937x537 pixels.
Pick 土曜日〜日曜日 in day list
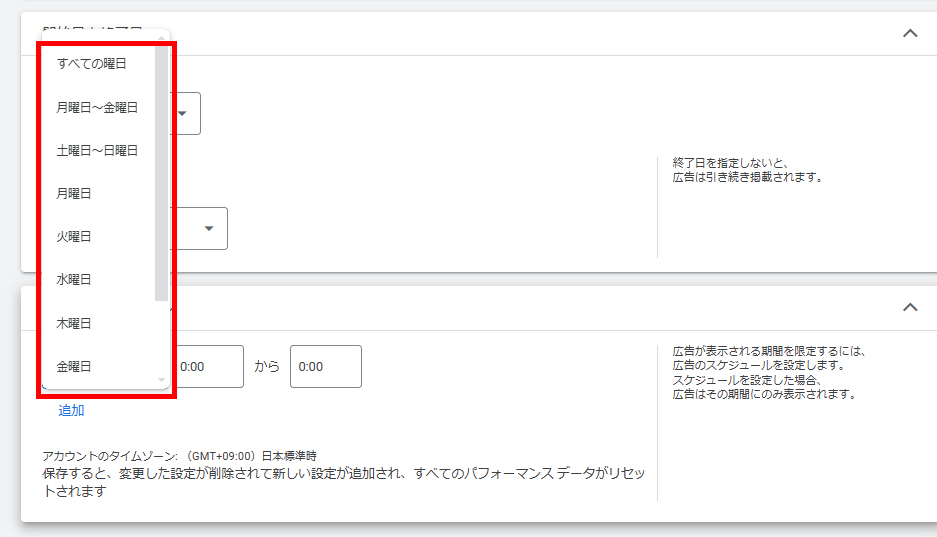(x=97, y=150)
